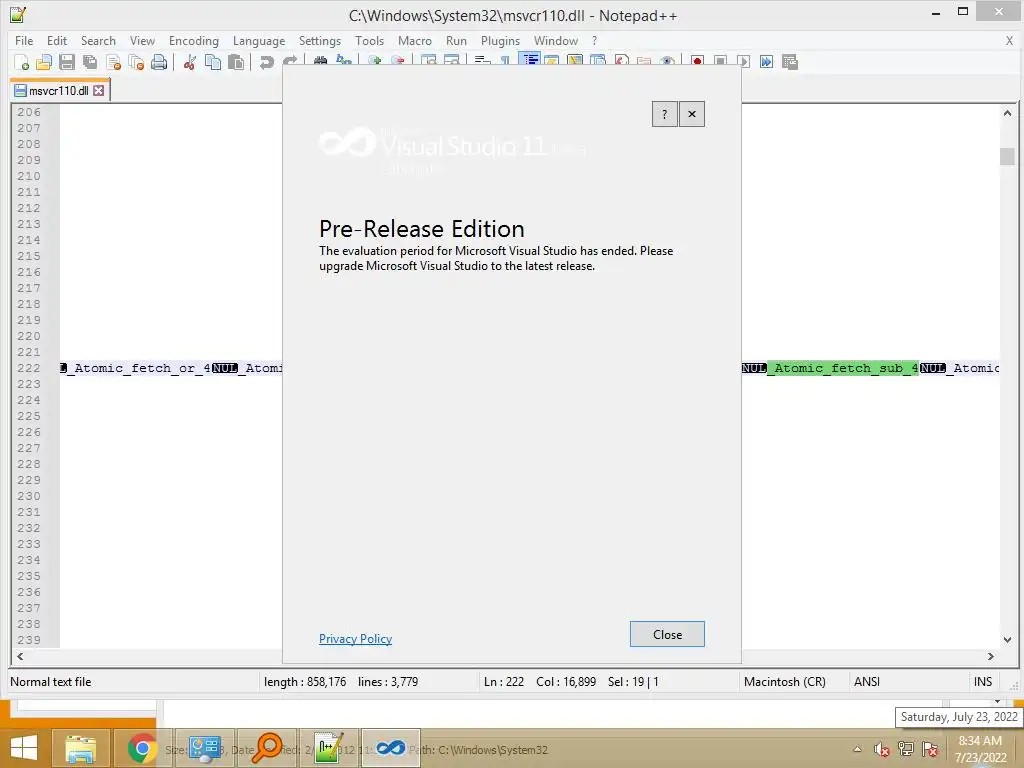The width and height of the screenshot is (1024, 768).
Task: Click the Close document toolbar icon
Action: tap(113, 62)
